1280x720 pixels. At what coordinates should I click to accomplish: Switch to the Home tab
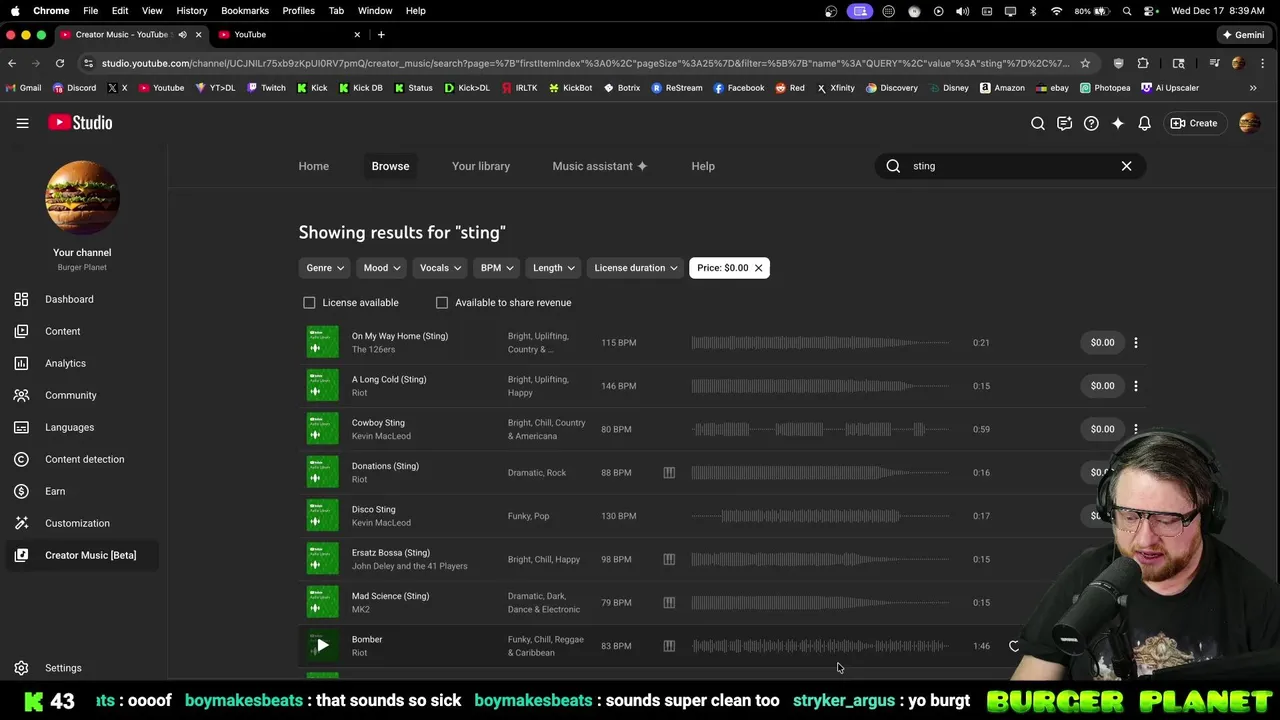(x=313, y=166)
